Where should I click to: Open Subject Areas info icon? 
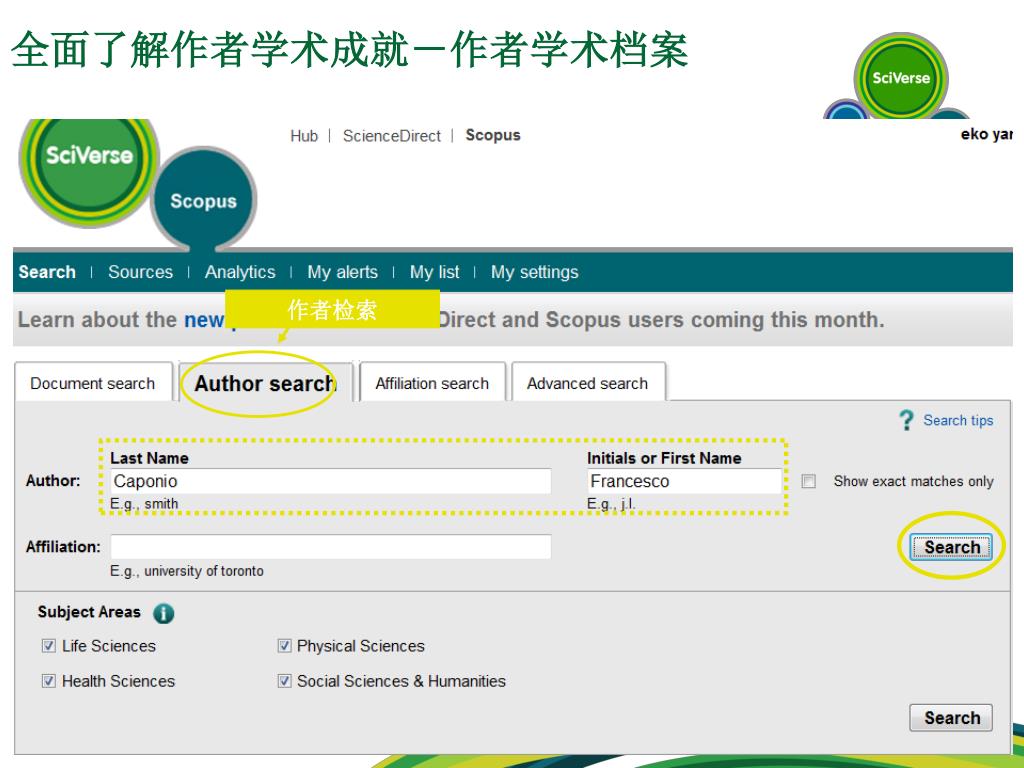(x=163, y=613)
